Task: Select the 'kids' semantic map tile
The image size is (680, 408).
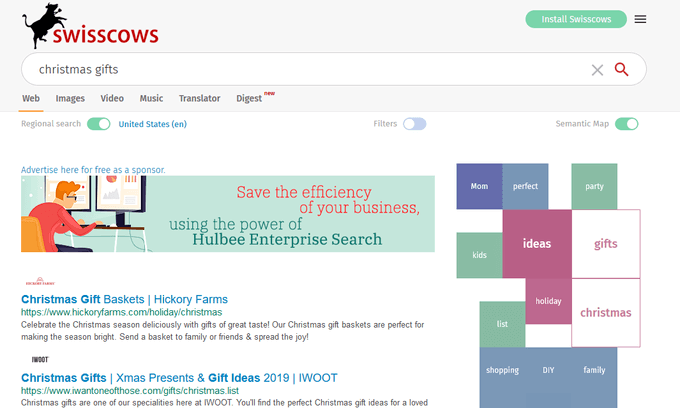Action: tap(479, 255)
